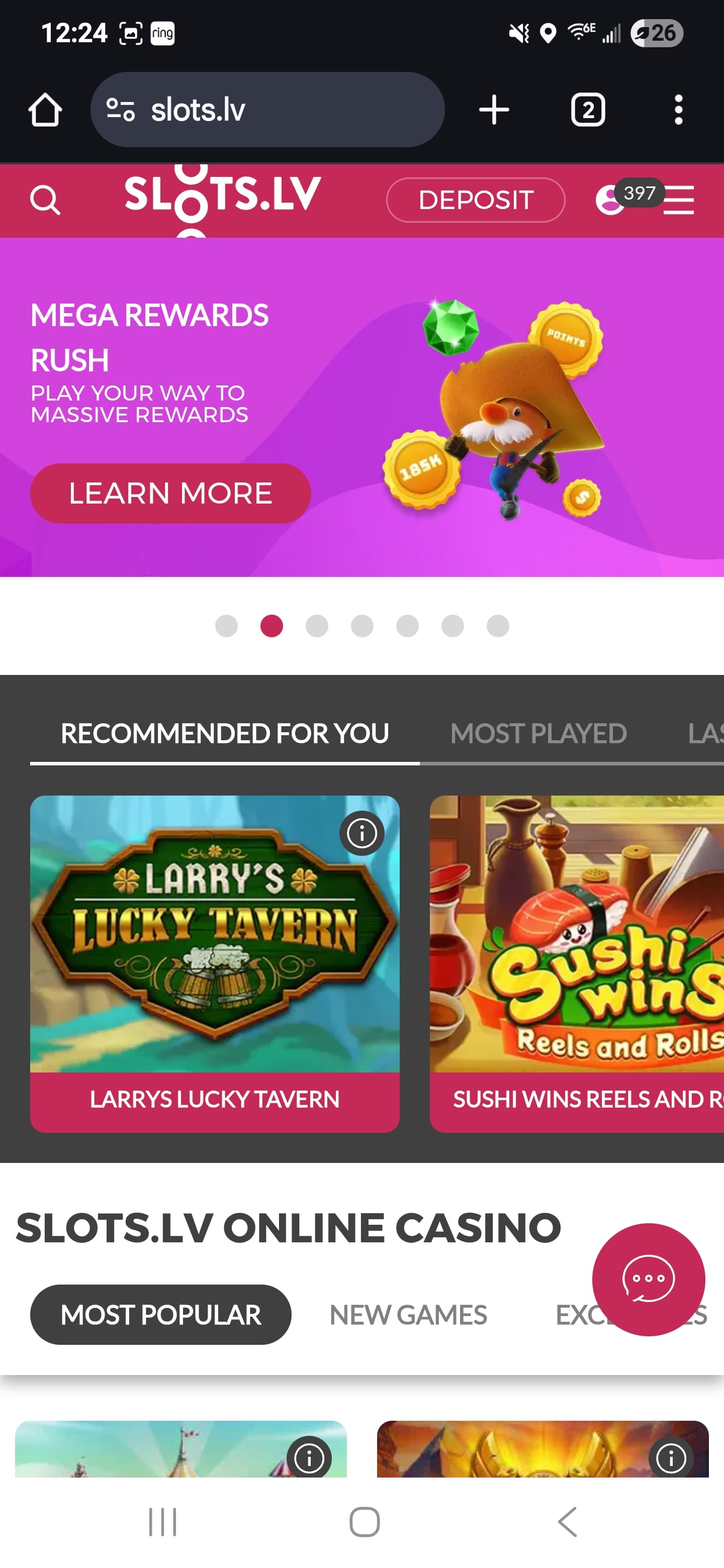This screenshot has width=724, height=1568.
Task: Tap the user profile avatar icon
Action: coord(609,200)
